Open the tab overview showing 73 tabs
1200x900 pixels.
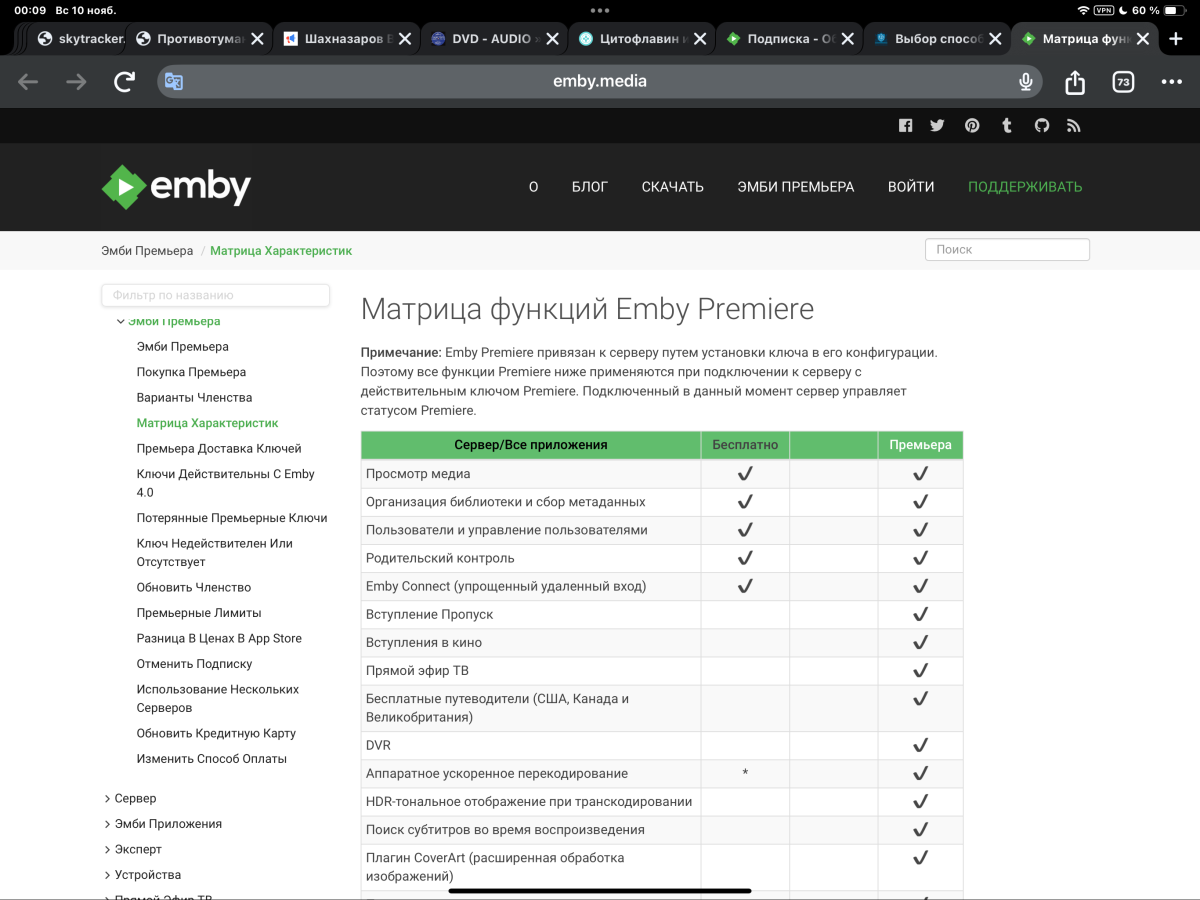coord(1123,82)
